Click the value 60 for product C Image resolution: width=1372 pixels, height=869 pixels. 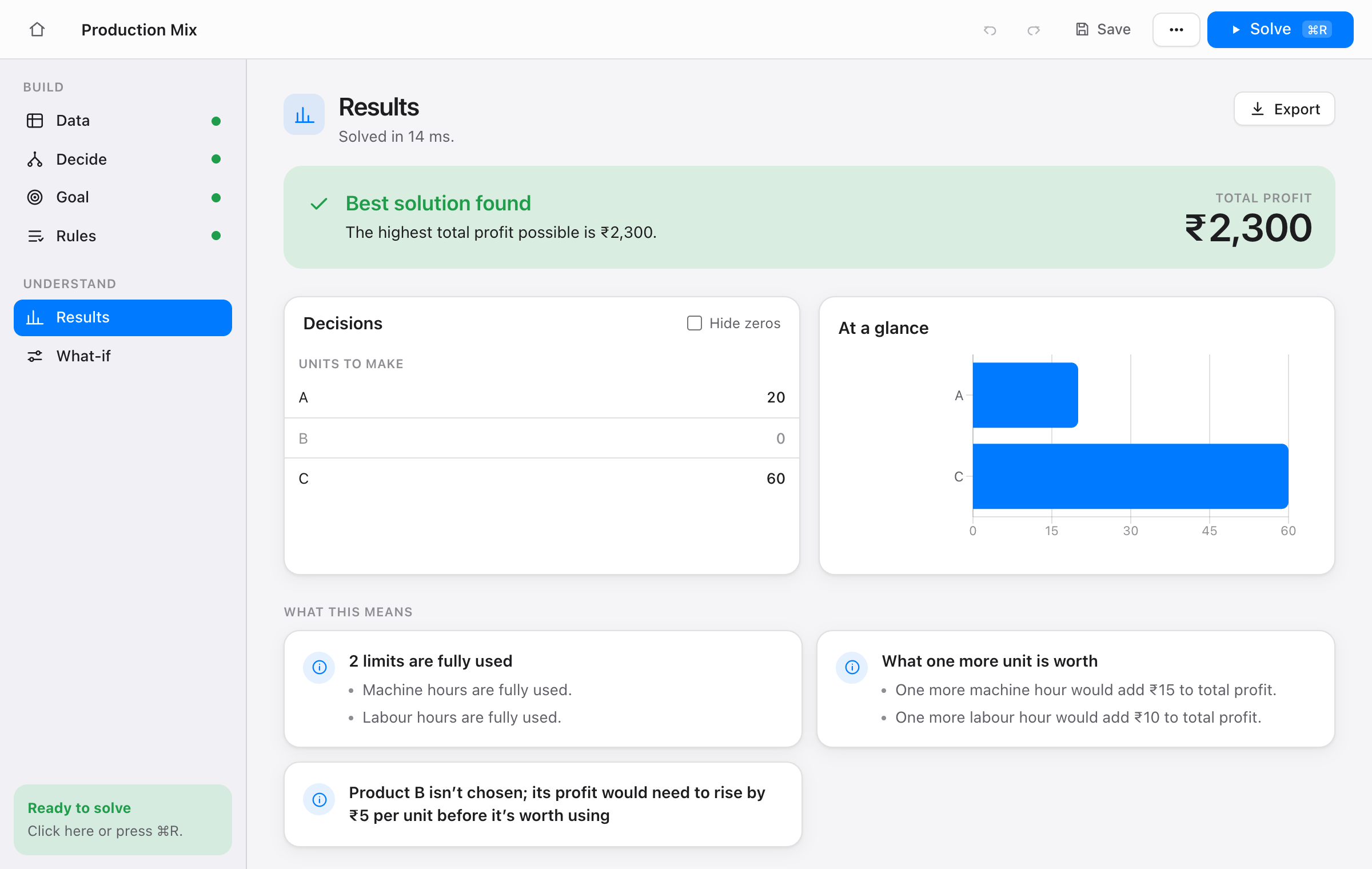point(776,479)
